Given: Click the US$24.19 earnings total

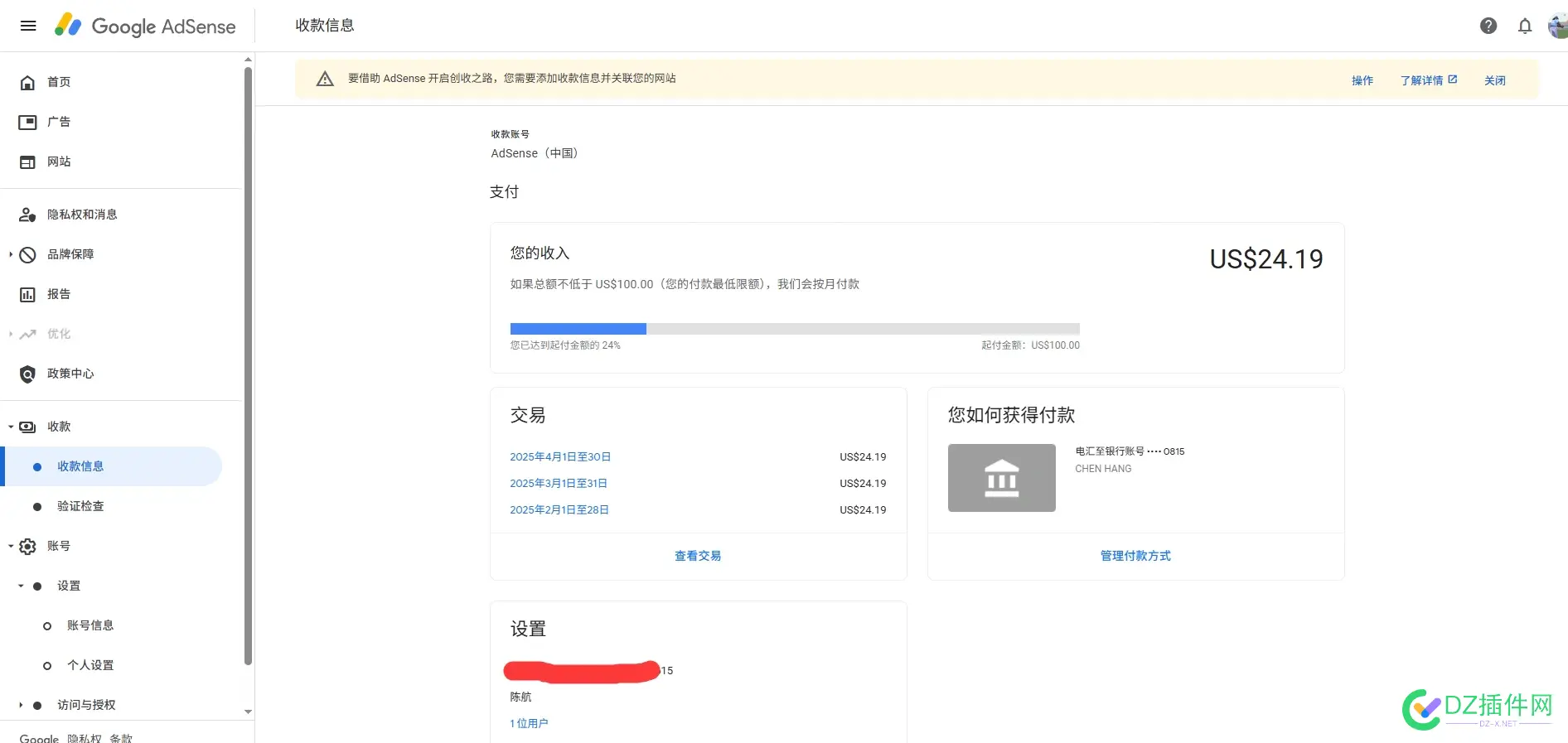Looking at the screenshot, I should (x=1266, y=259).
